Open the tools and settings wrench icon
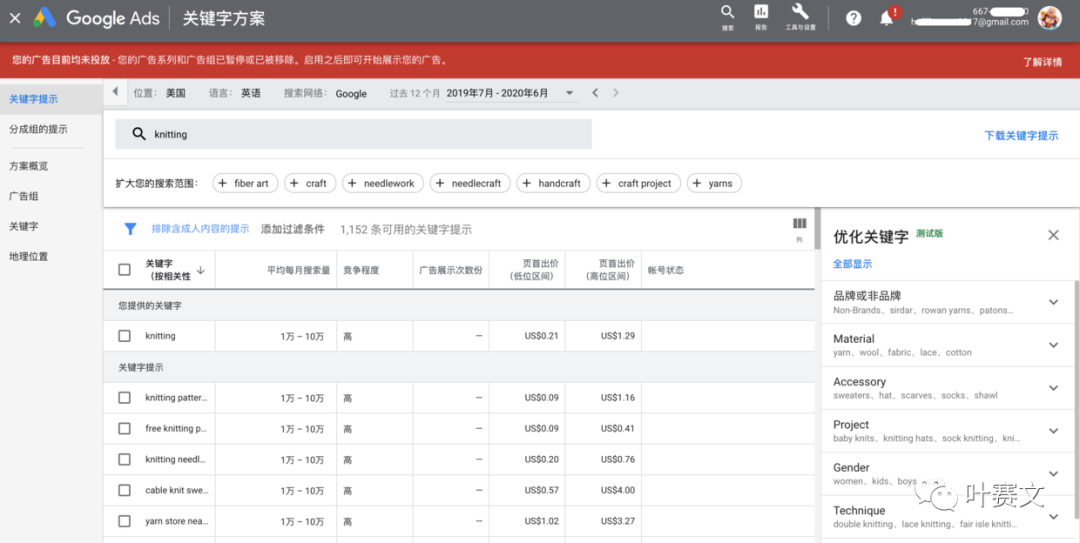Image resolution: width=1080 pixels, height=543 pixels. [800, 12]
